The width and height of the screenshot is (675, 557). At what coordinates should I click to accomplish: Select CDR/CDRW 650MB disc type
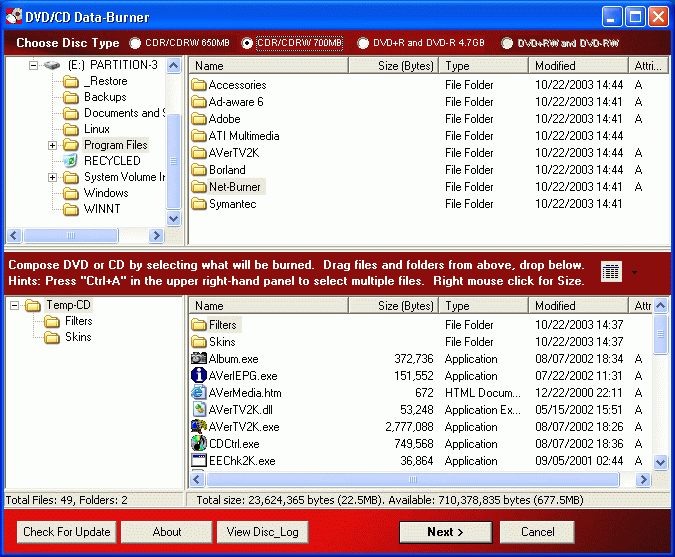click(x=135, y=43)
